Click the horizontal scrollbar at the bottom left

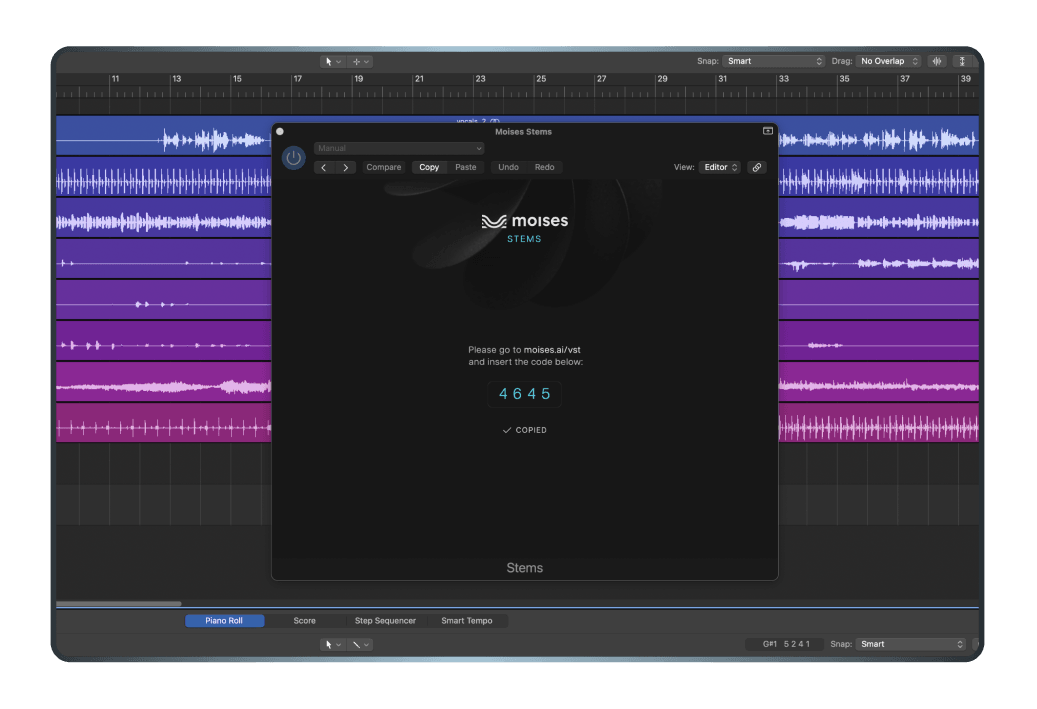(x=119, y=603)
